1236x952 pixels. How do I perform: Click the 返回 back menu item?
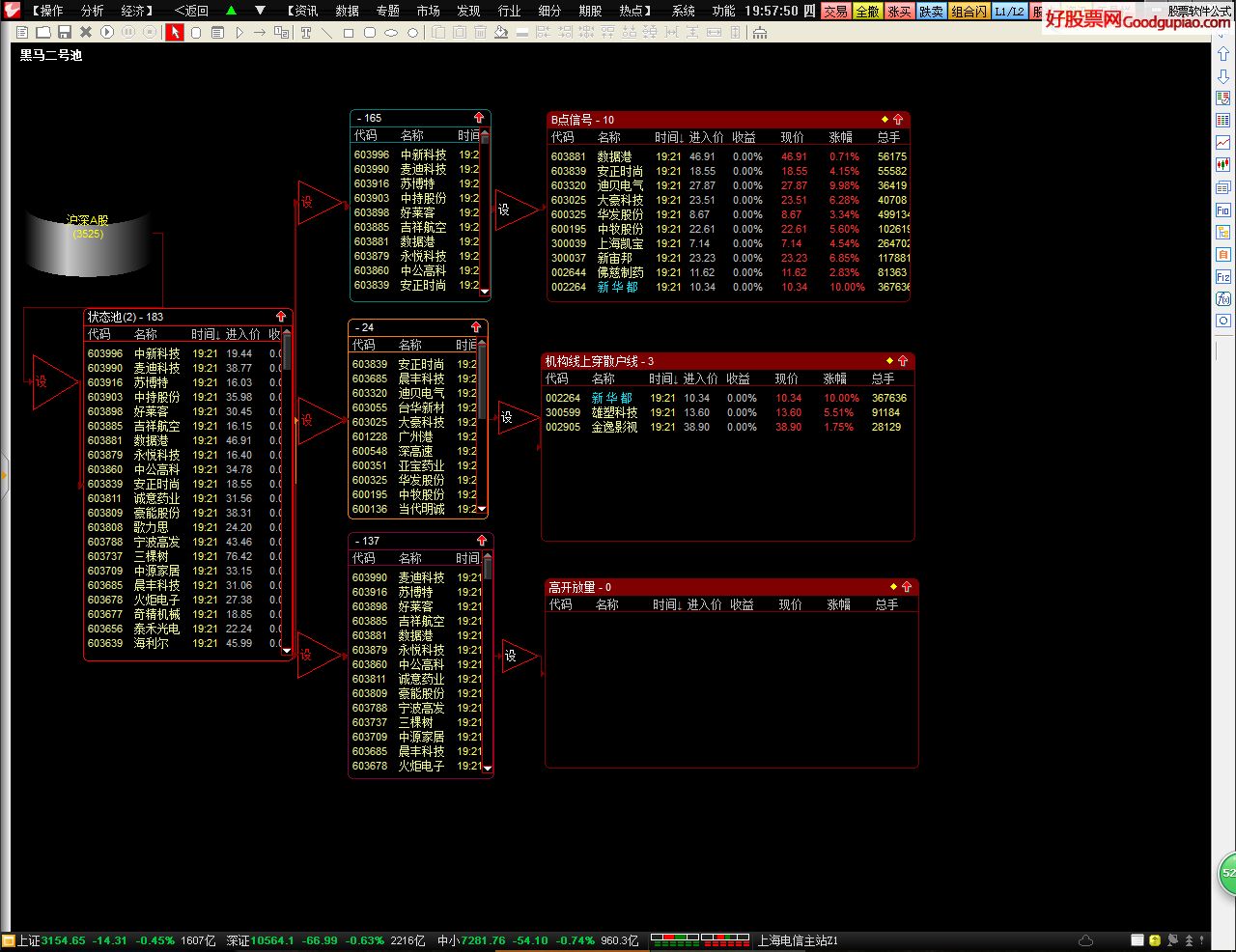(191, 11)
